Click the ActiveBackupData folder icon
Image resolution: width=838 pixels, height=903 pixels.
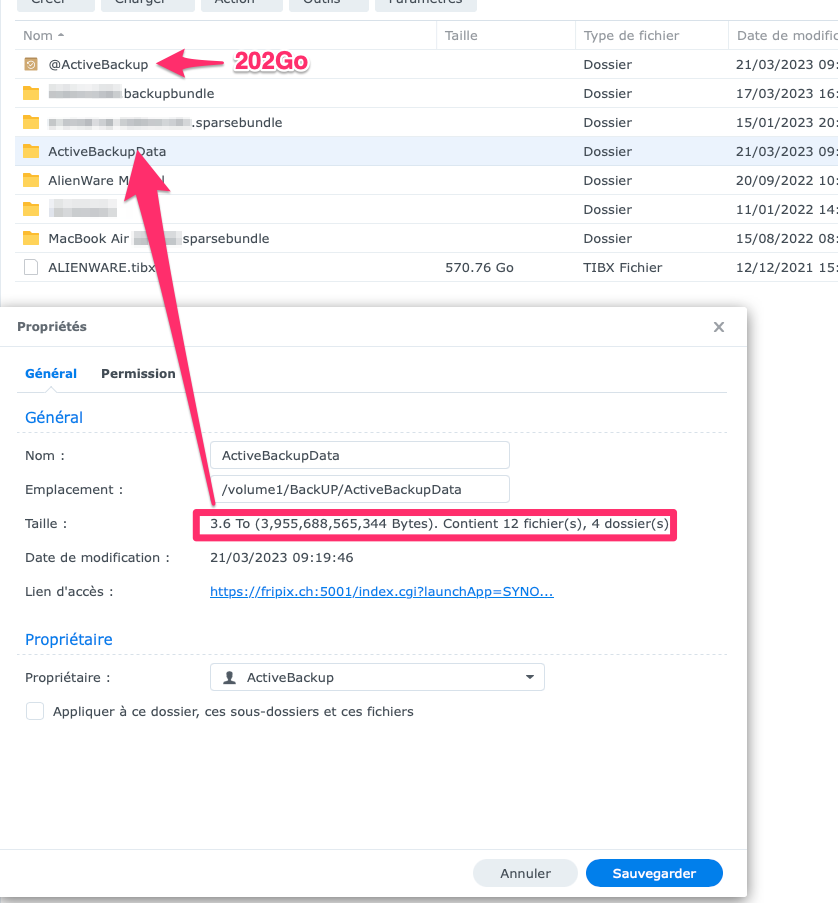pos(31,152)
